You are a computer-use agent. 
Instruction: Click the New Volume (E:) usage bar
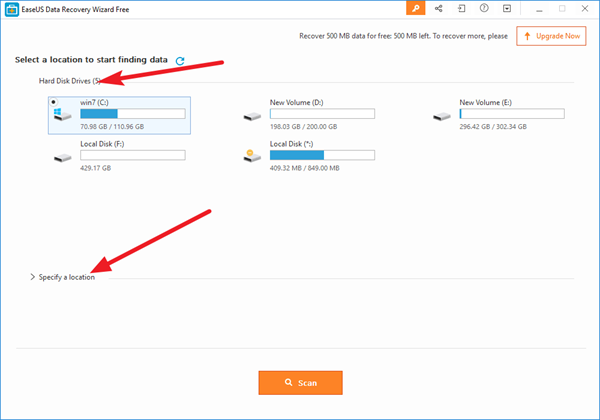512,114
